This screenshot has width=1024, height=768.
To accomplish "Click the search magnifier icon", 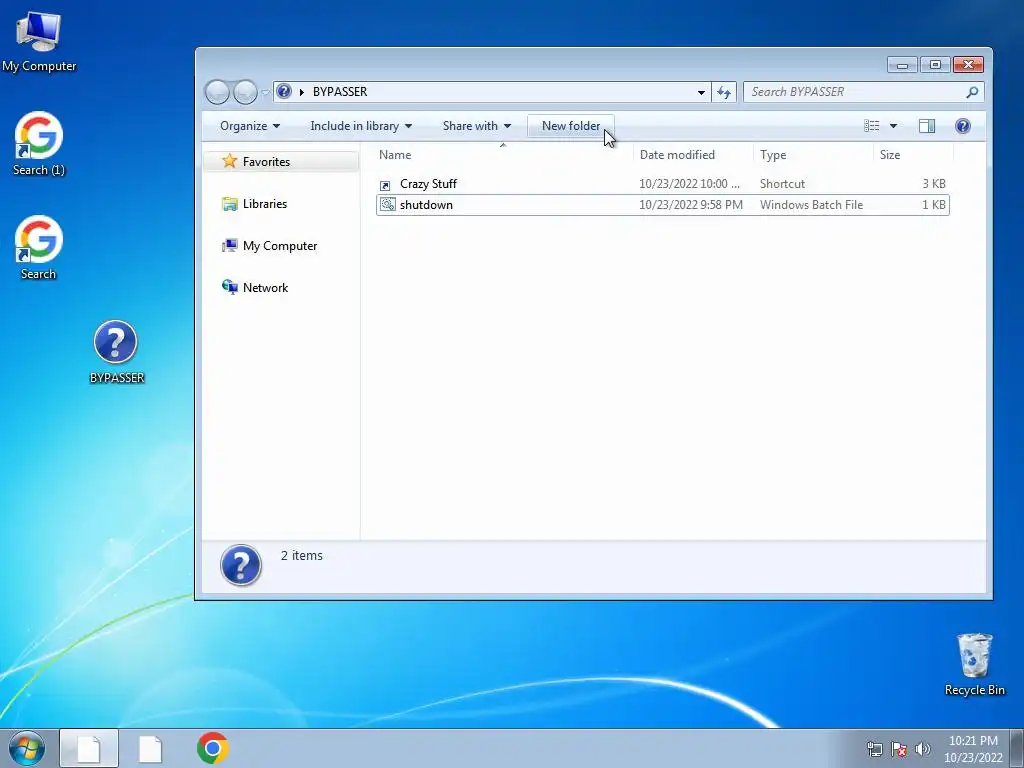I will tap(972, 92).
